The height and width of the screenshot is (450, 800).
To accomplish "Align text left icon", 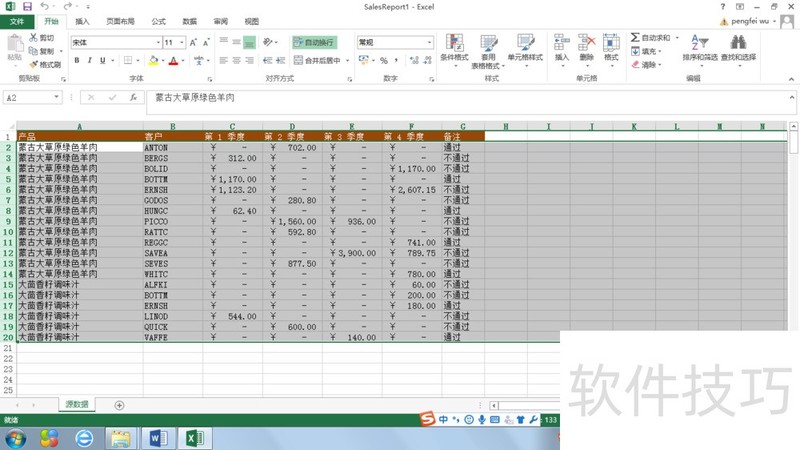I will click(223, 60).
